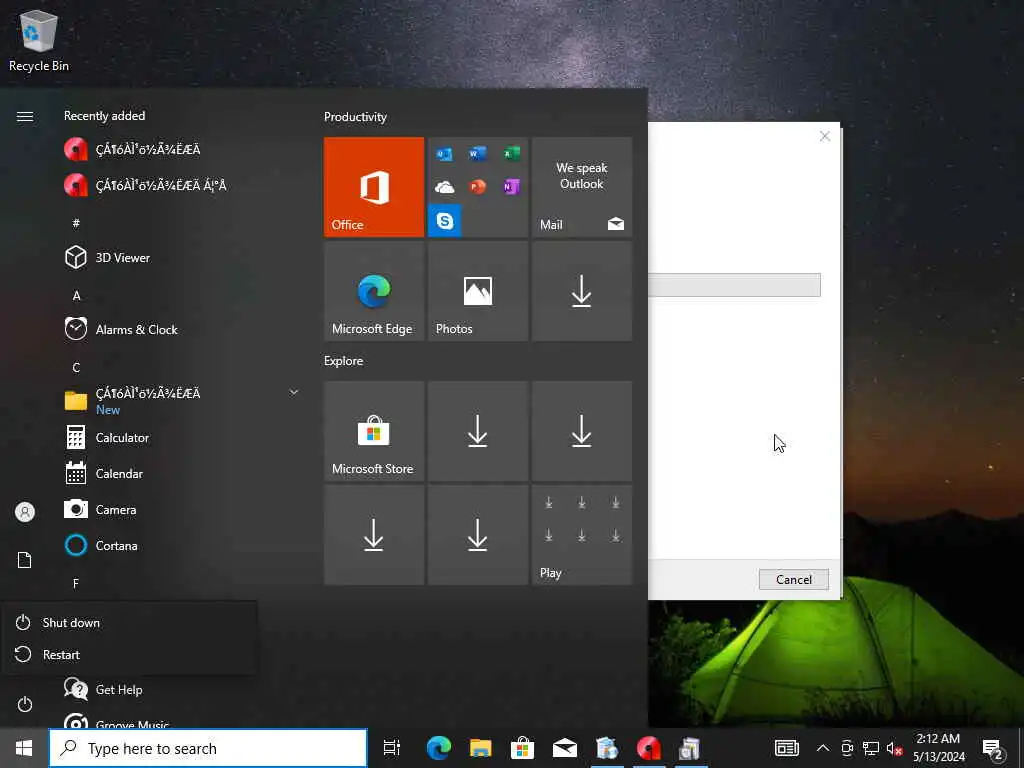Open the notification center
Image resolution: width=1024 pixels, height=768 pixels.
pos(993,749)
